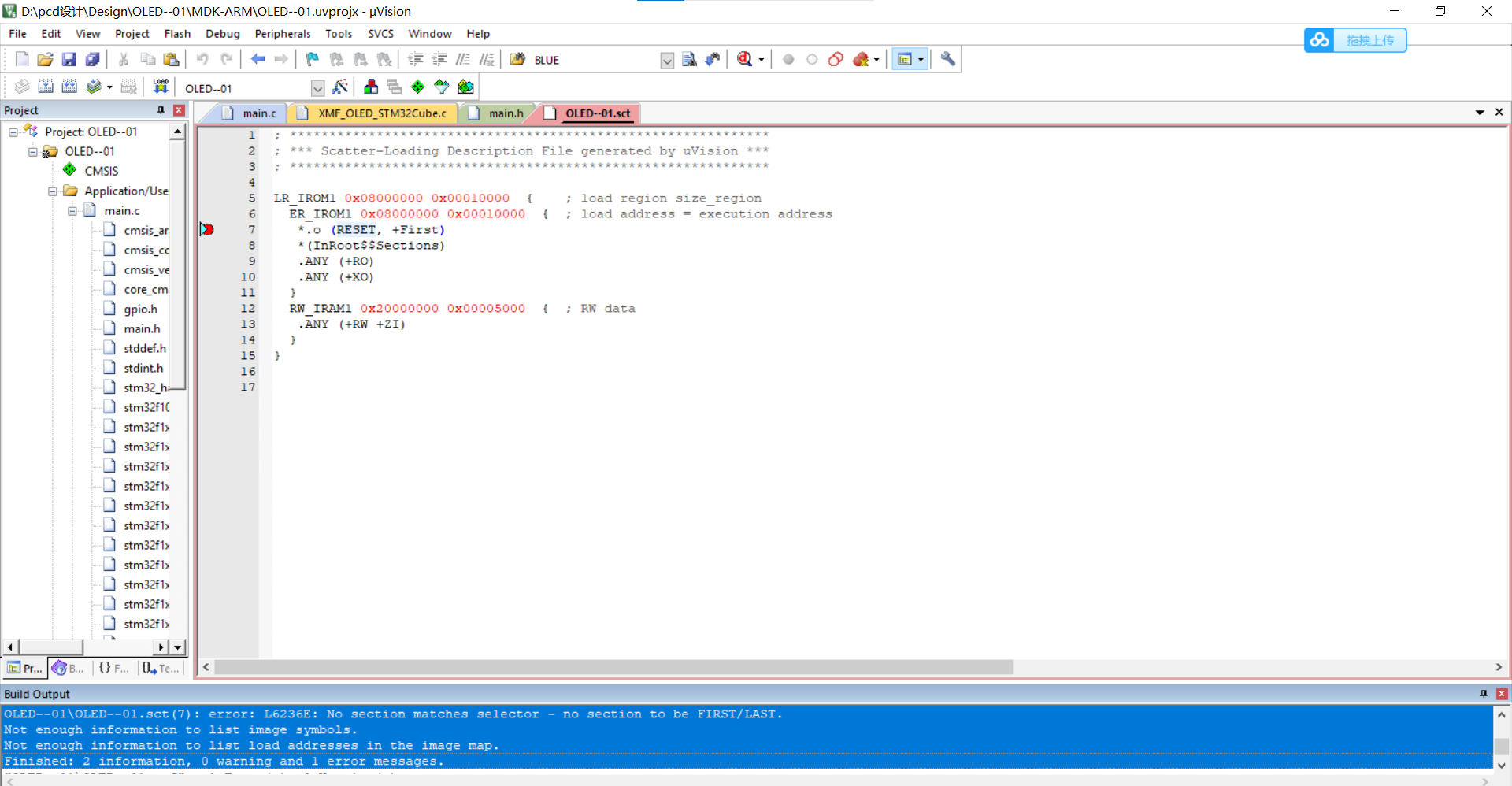Image resolution: width=1512 pixels, height=786 pixels.
Task: Open Find in Files icon next to BLUE
Action: tap(517, 59)
